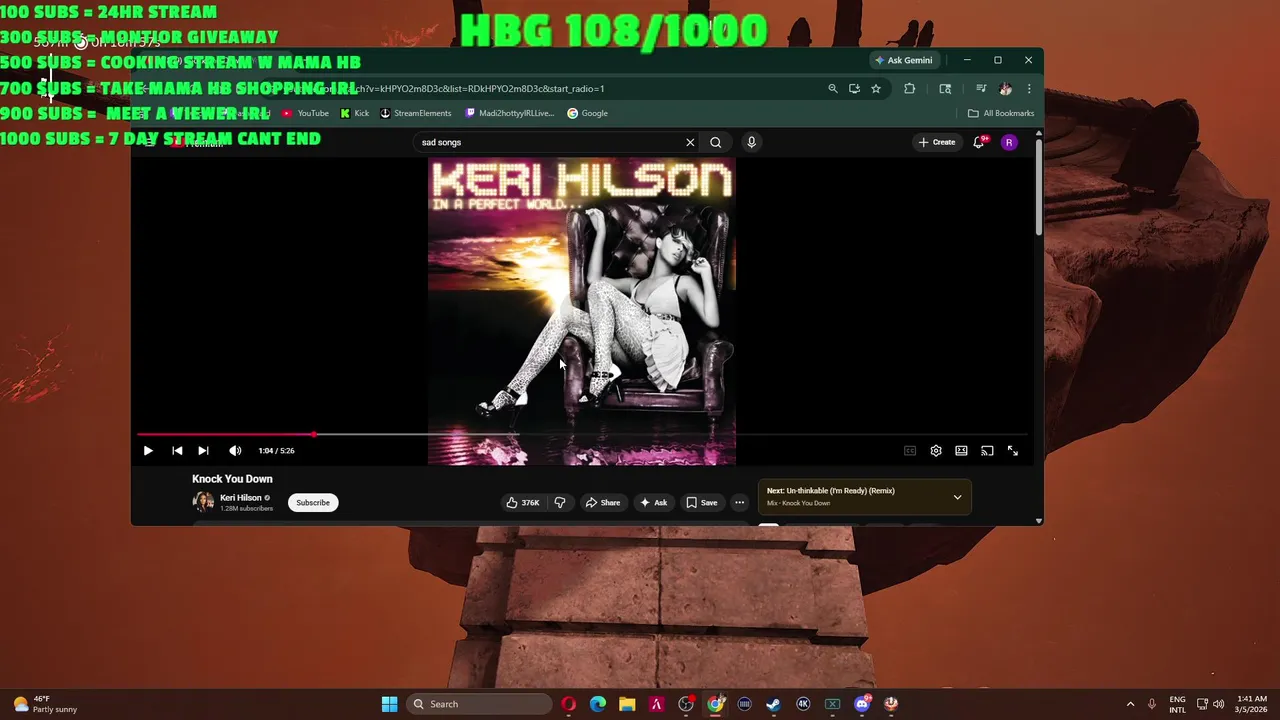The height and width of the screenshot is (720, 1280).
Task: Open the taskbar volume control
Action: (x=1219, y=704)
